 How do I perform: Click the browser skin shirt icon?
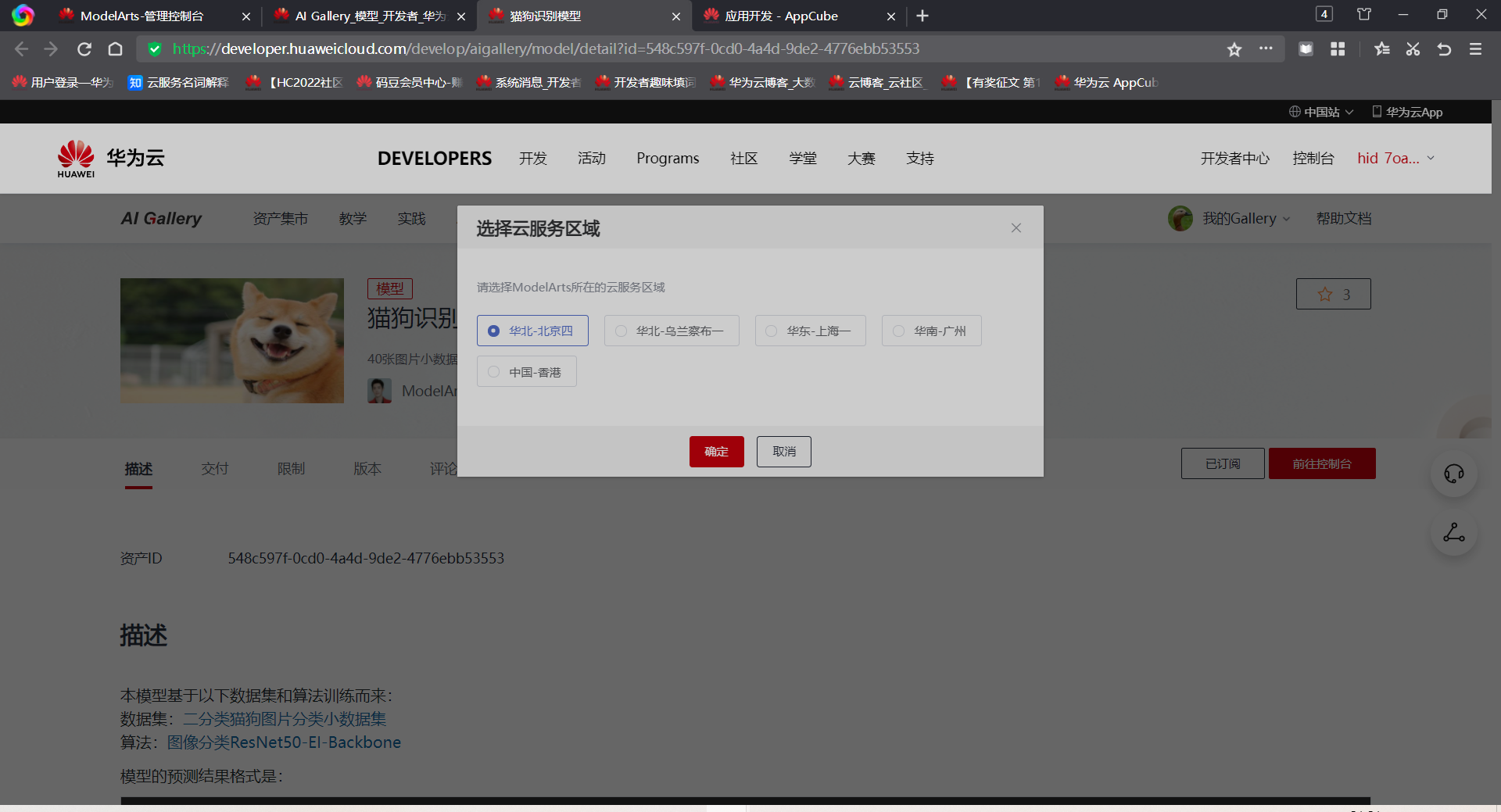[x=1364, y=14]
